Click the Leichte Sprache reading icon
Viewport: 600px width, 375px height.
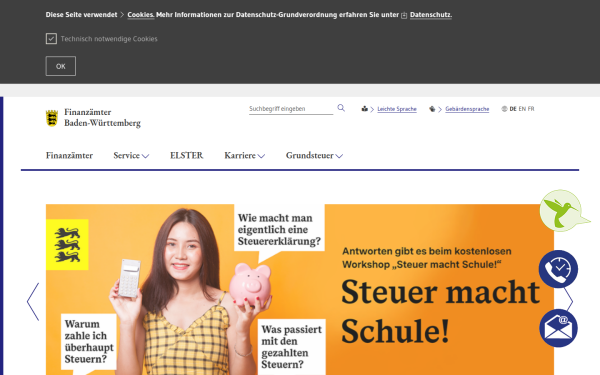[x=364, y=109]
